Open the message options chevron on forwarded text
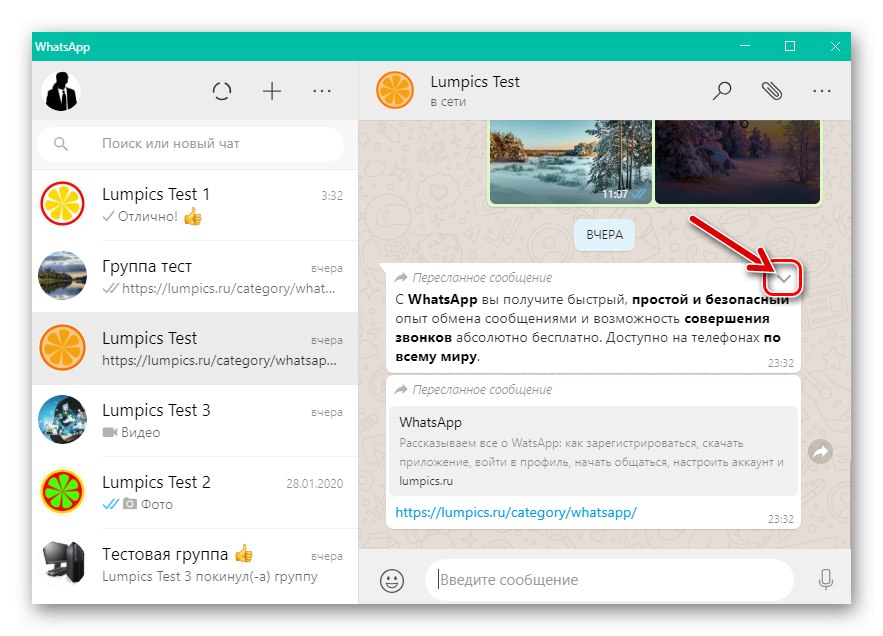 (x=784, y=278)
